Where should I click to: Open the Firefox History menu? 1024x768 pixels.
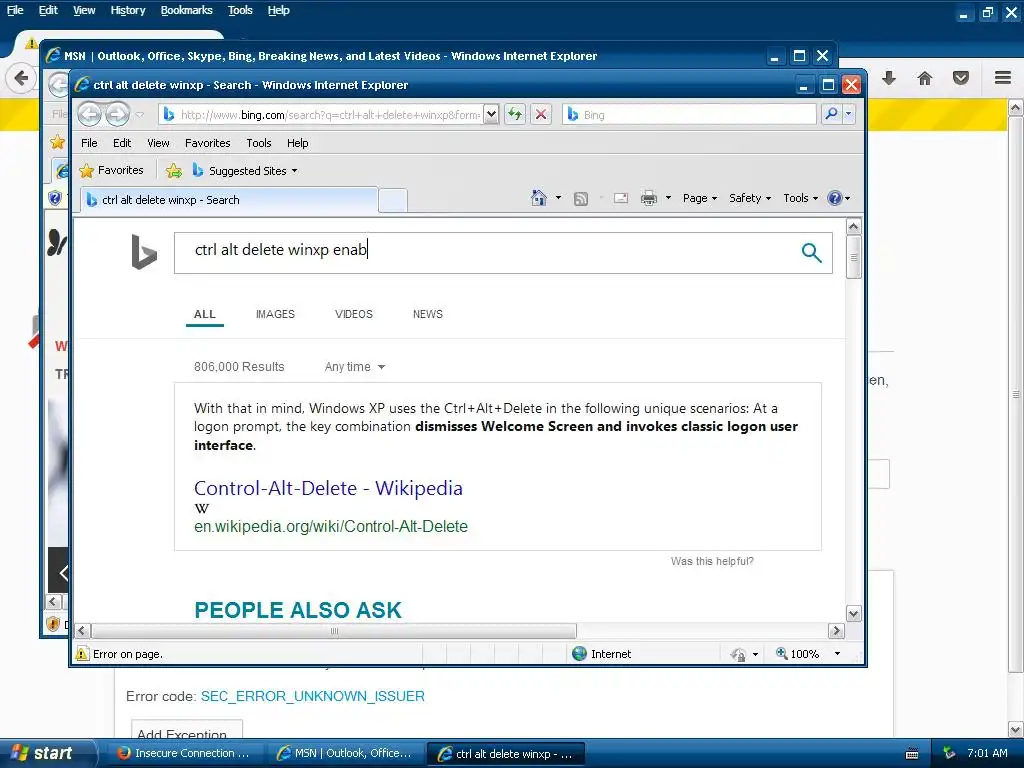click(127, 10)
